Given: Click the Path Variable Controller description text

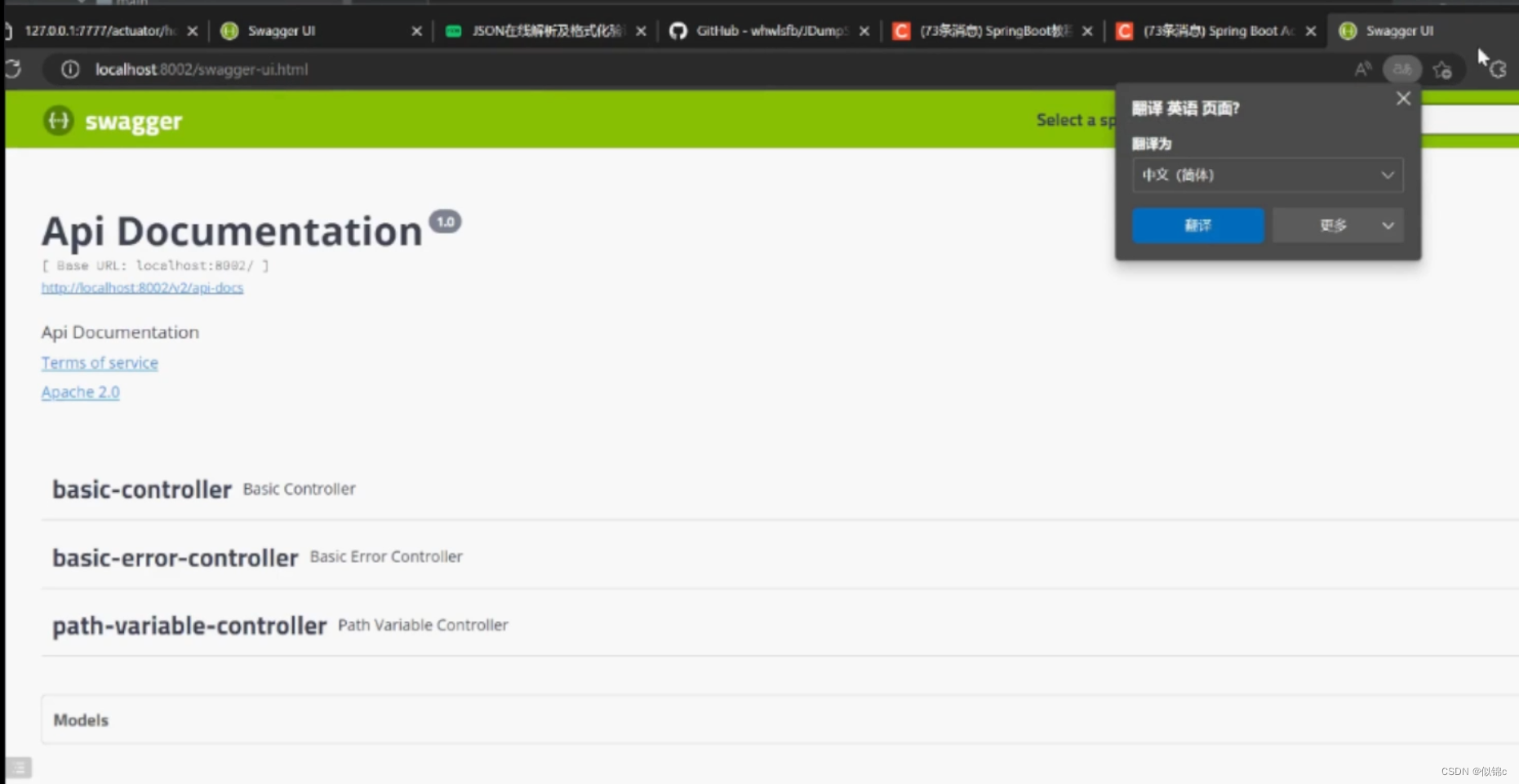Looking at the screenshot, I should (423, 626).
